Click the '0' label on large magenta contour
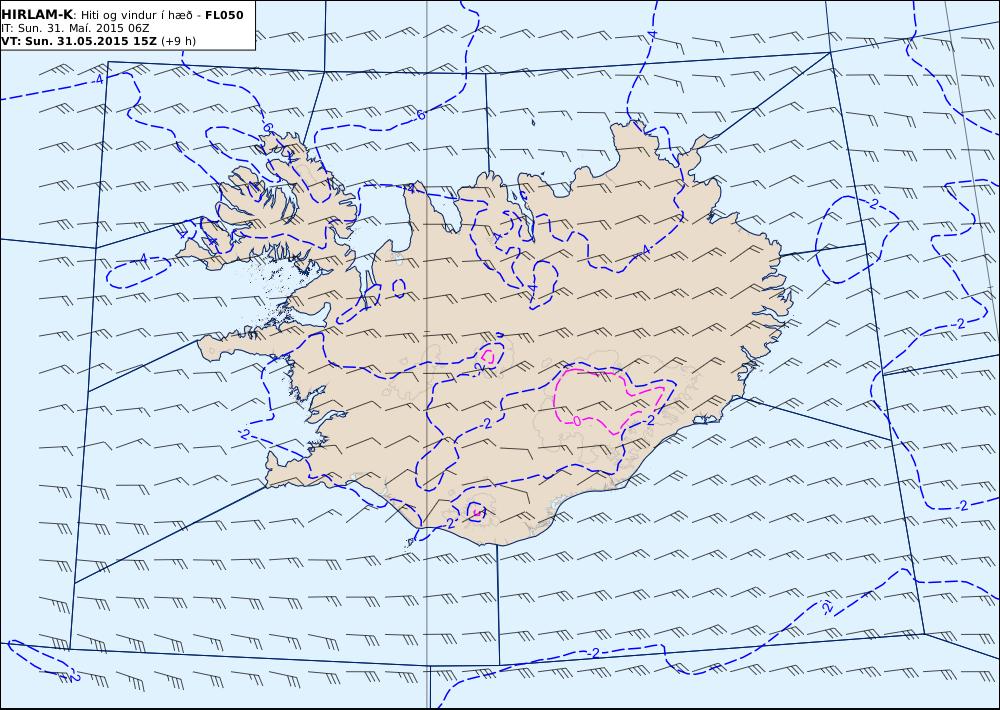The image size is (1000, 710). (576, 420)
